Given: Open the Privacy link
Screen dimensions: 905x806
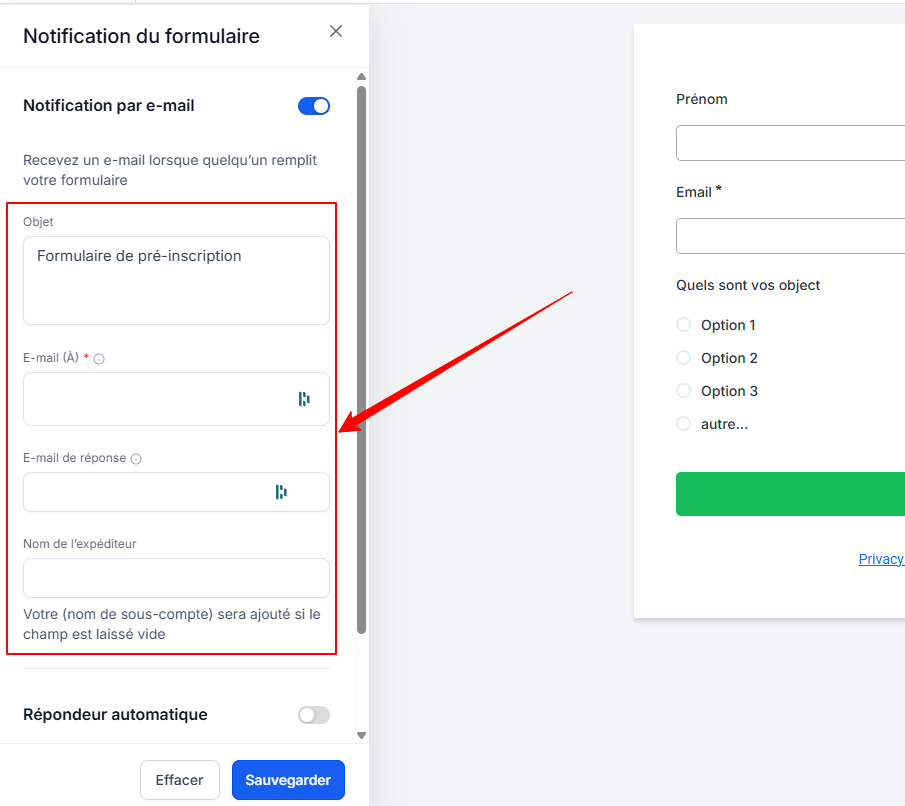Looking at the screenshot, I should pyautogui.click(x=881, y=559).
